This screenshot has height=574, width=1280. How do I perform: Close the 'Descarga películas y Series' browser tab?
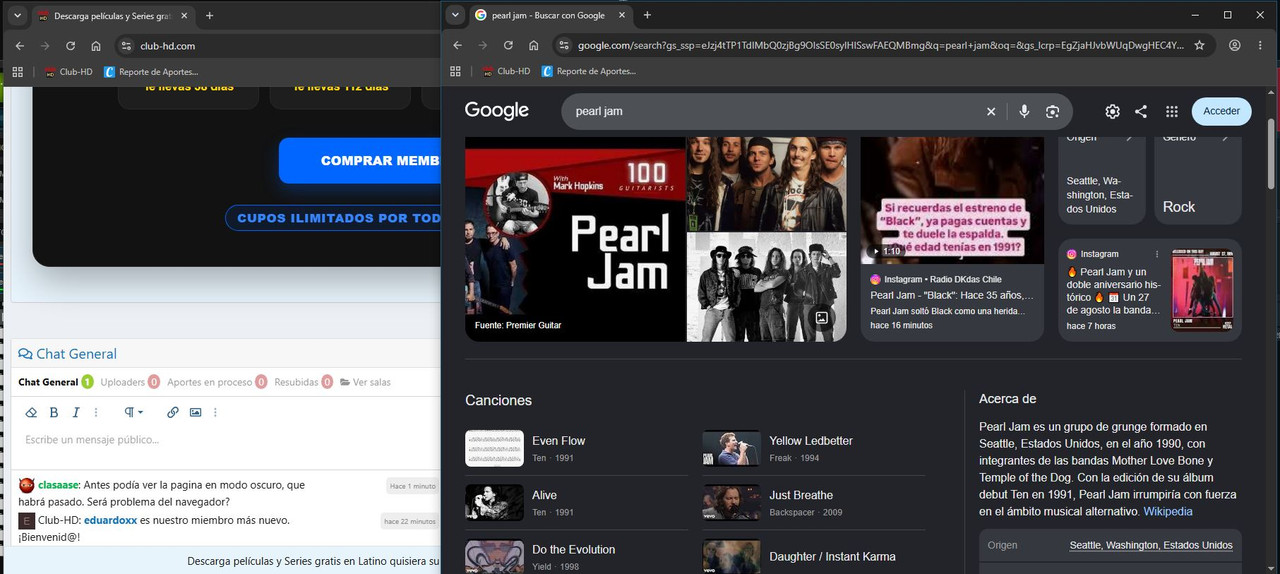tap(184, 16)
